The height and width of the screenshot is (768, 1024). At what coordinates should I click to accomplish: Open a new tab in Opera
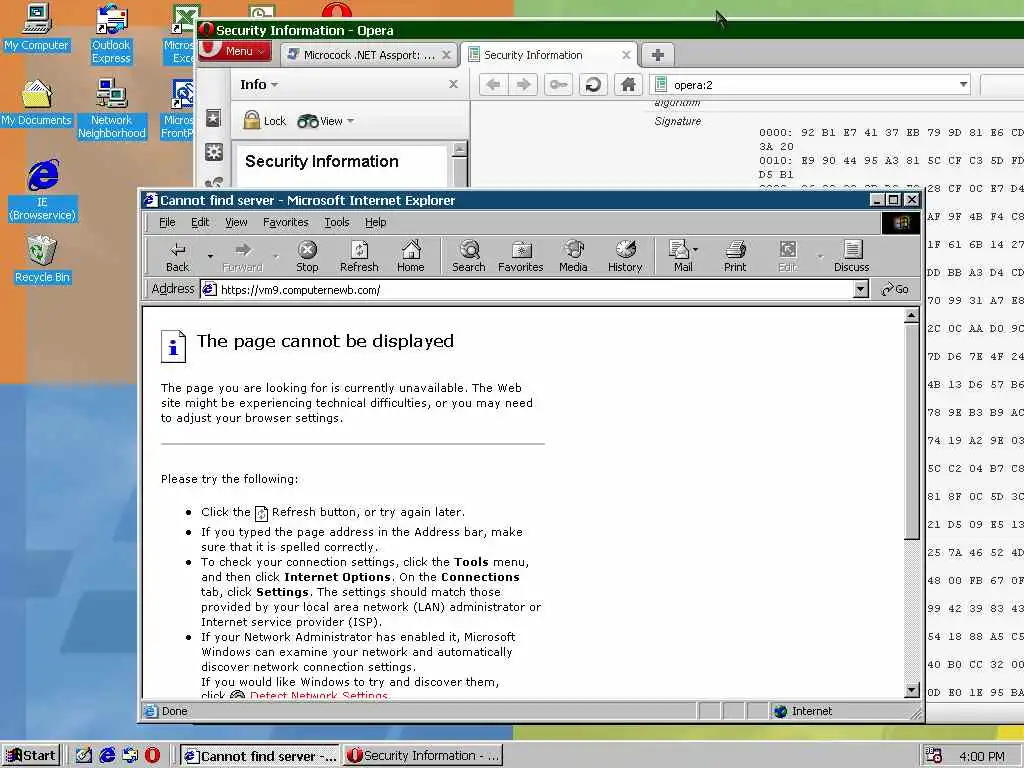click(658, 55)
